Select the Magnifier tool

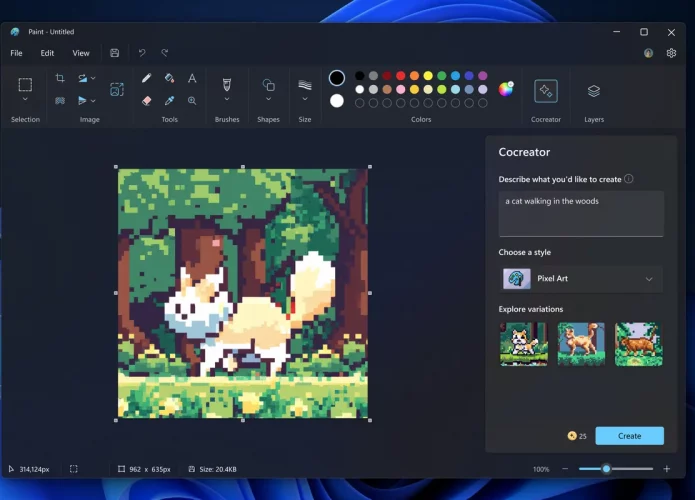tap(192, 101)
